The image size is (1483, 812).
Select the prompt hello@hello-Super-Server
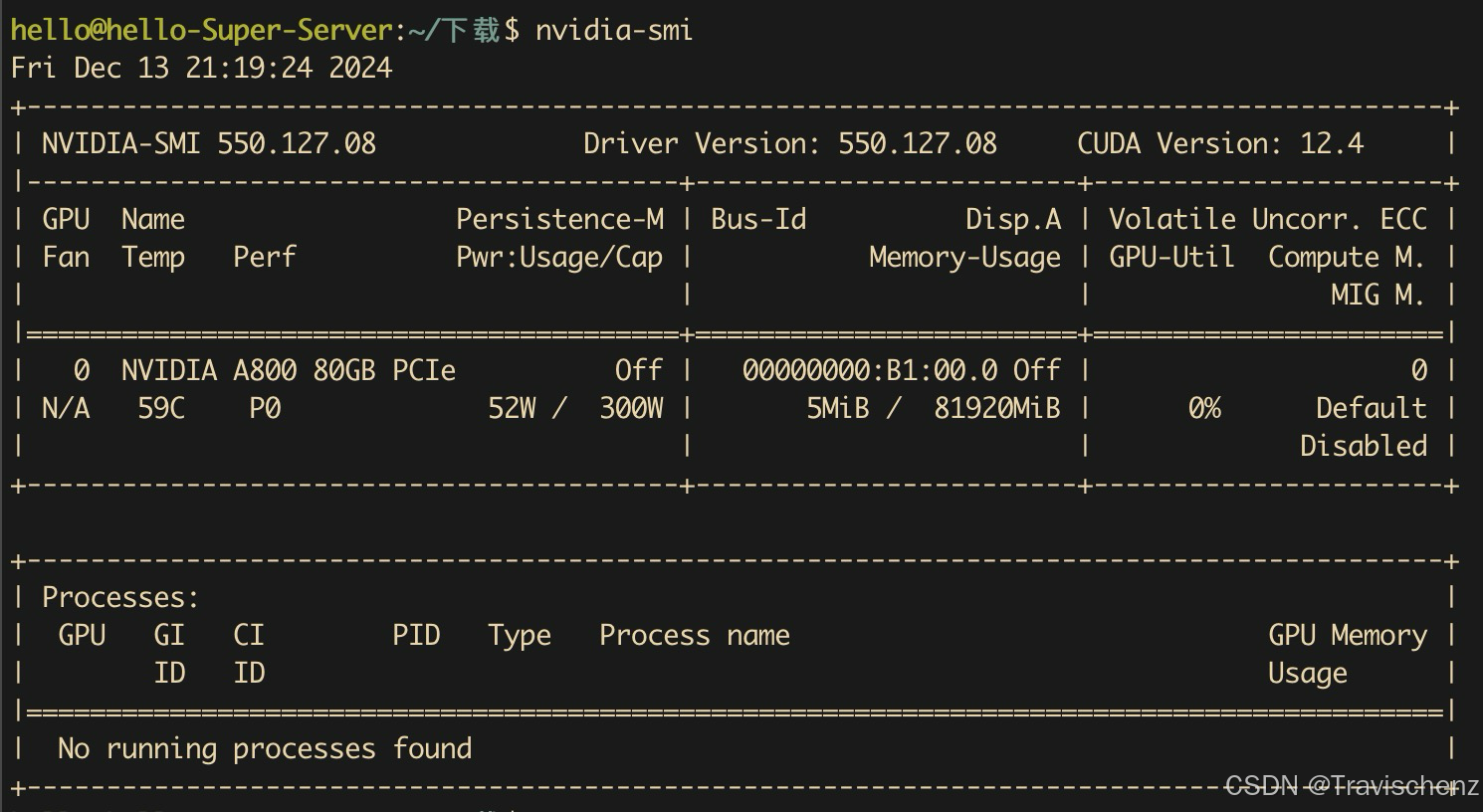pos(202,30)
